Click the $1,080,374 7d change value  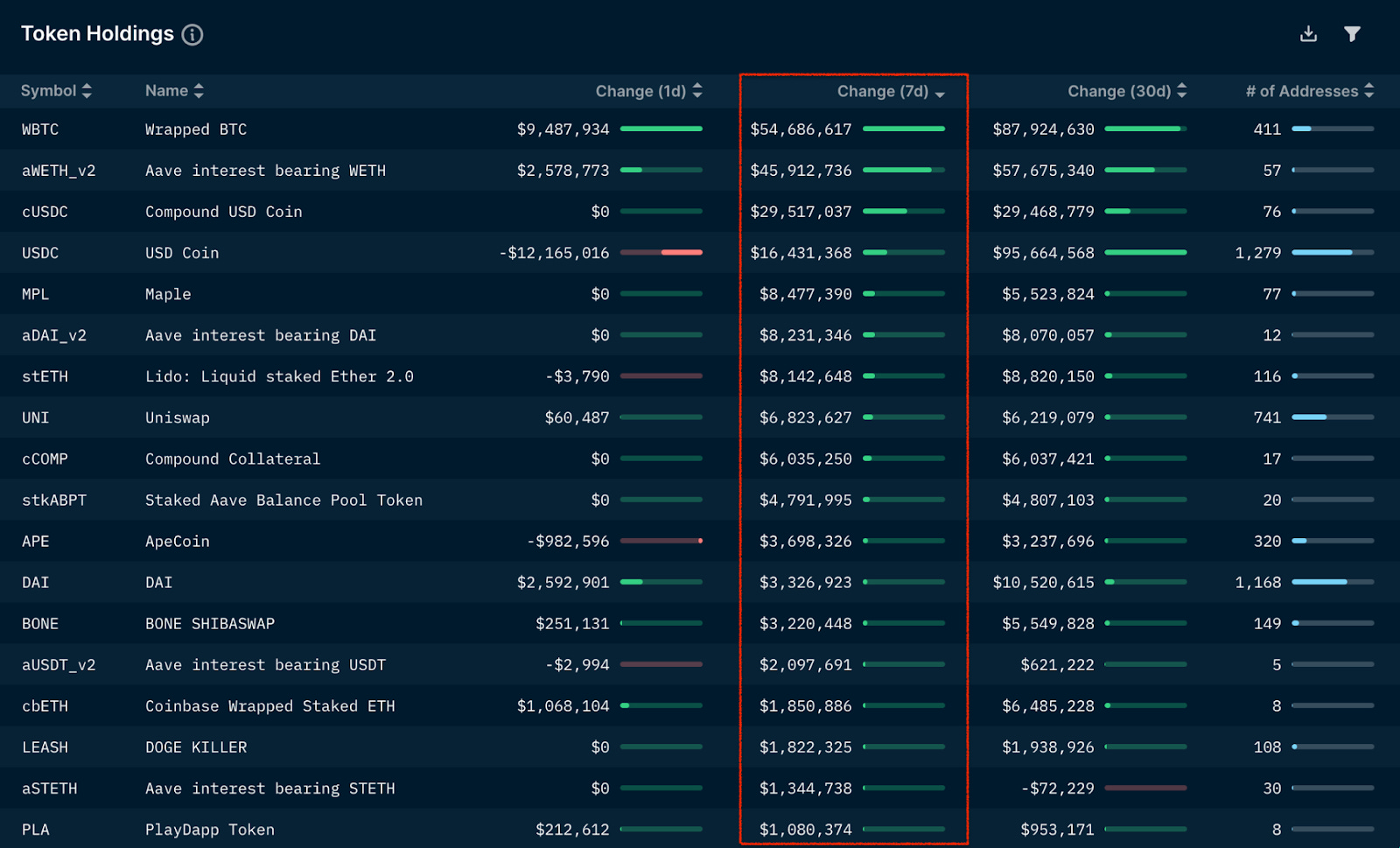coord(805,829)
